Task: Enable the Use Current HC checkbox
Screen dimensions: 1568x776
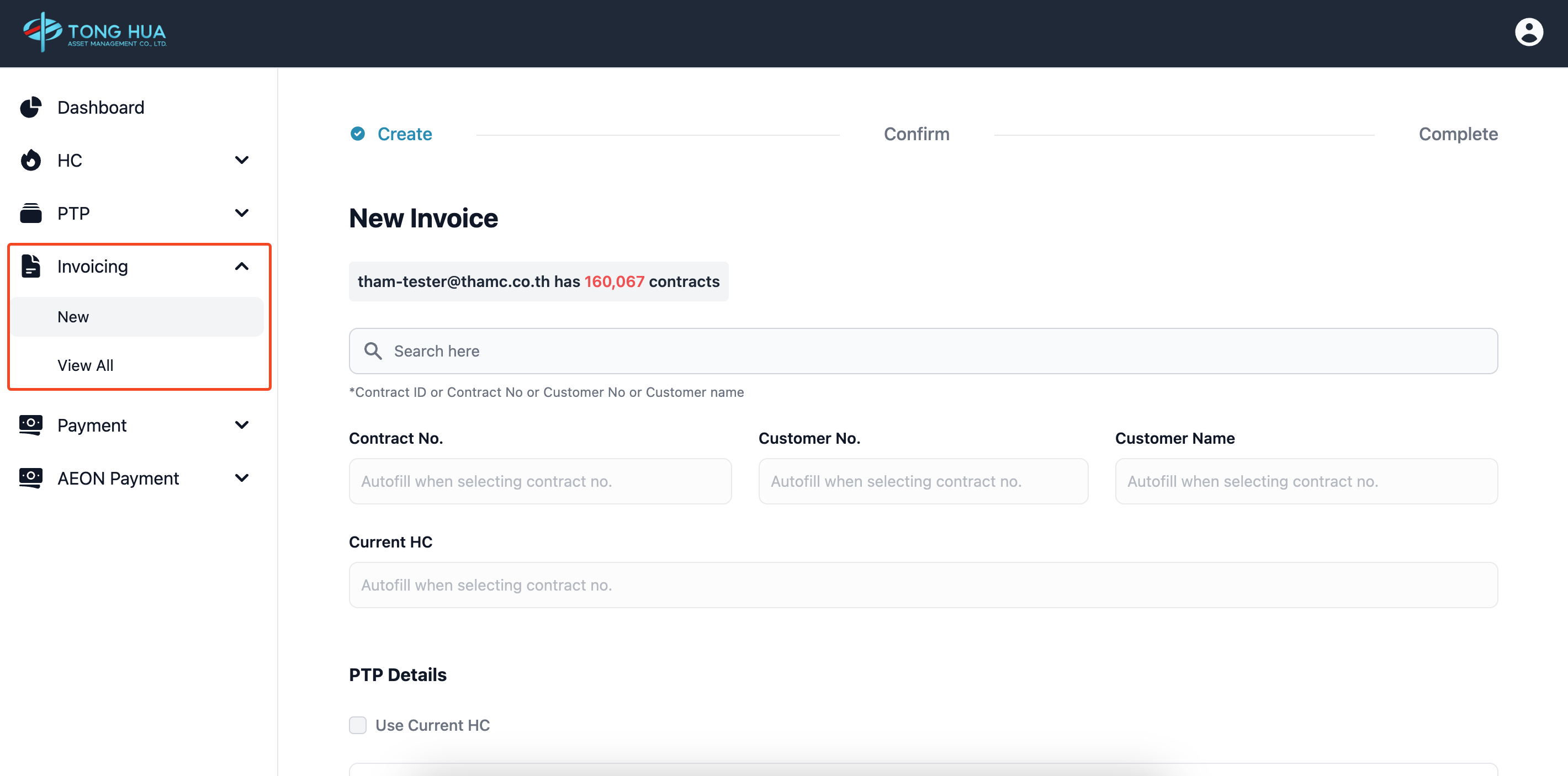Action: [x=358, y=725]
